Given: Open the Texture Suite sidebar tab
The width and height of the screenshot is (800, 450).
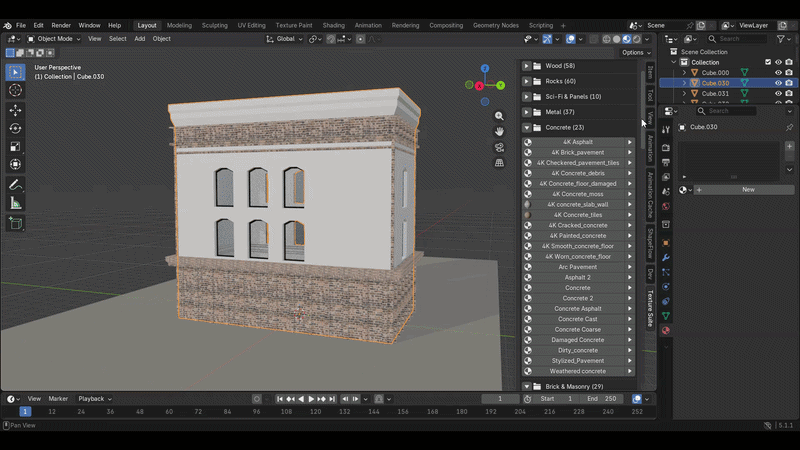Looking at the screenshot, I should click(650, 308).
